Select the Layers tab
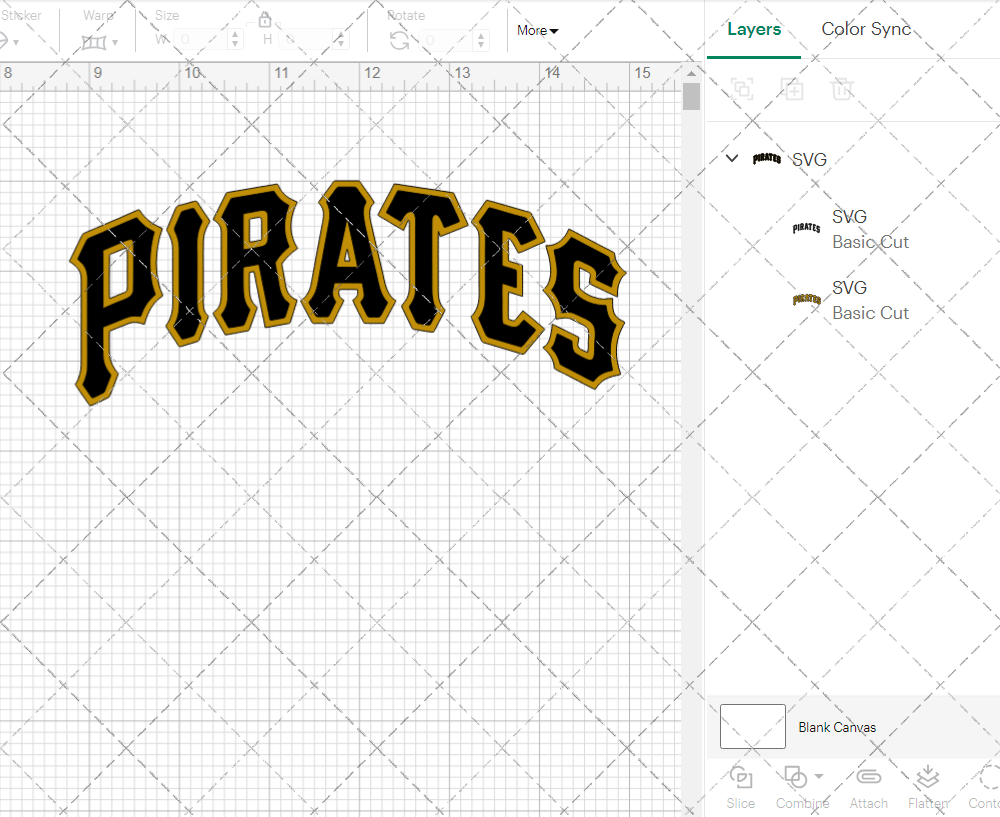The height and width of the screenshot is (817, 1000). [x=754, y=29]
